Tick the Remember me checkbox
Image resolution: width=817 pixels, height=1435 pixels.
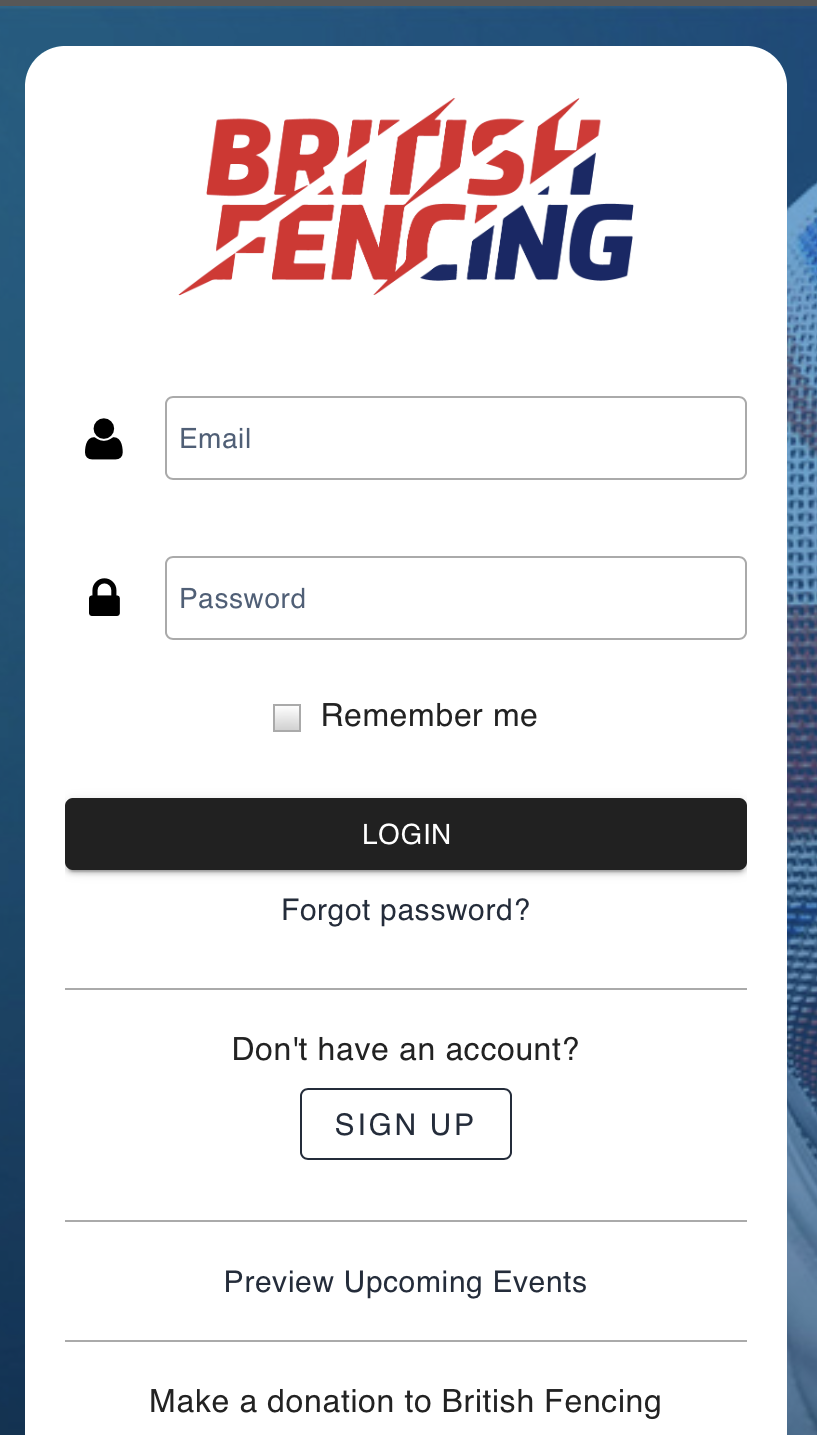287,718
